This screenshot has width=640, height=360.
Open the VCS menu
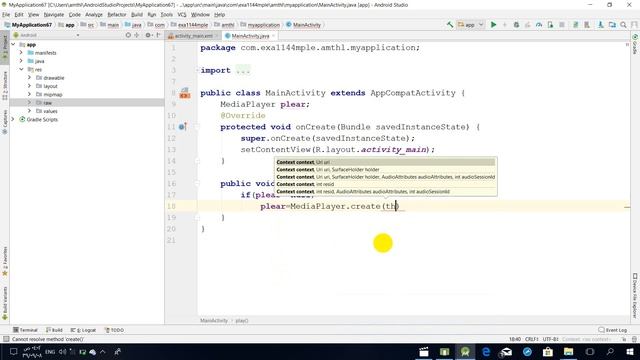[182, 14]
